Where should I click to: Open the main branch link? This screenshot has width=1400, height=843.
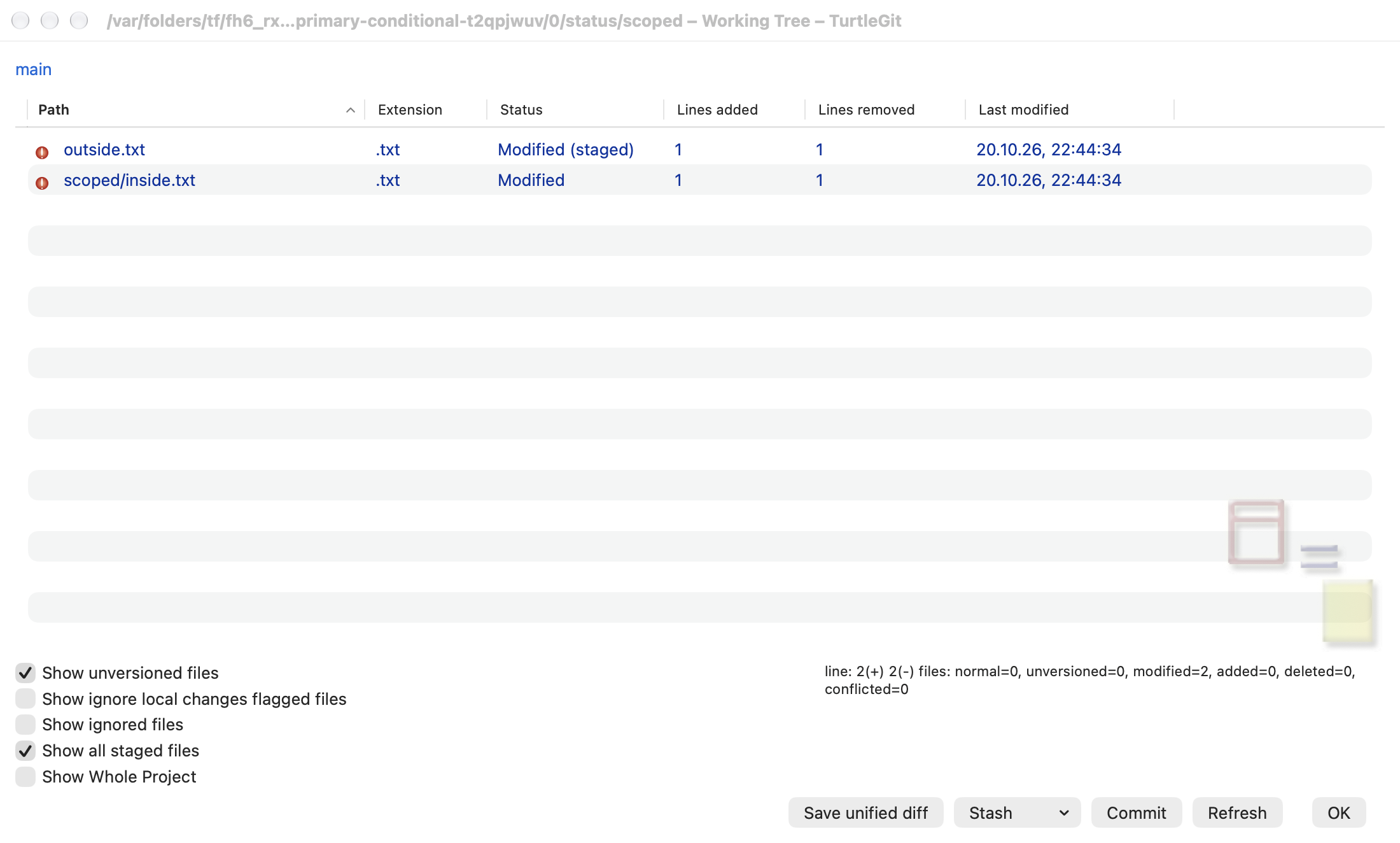click(33, 69)
